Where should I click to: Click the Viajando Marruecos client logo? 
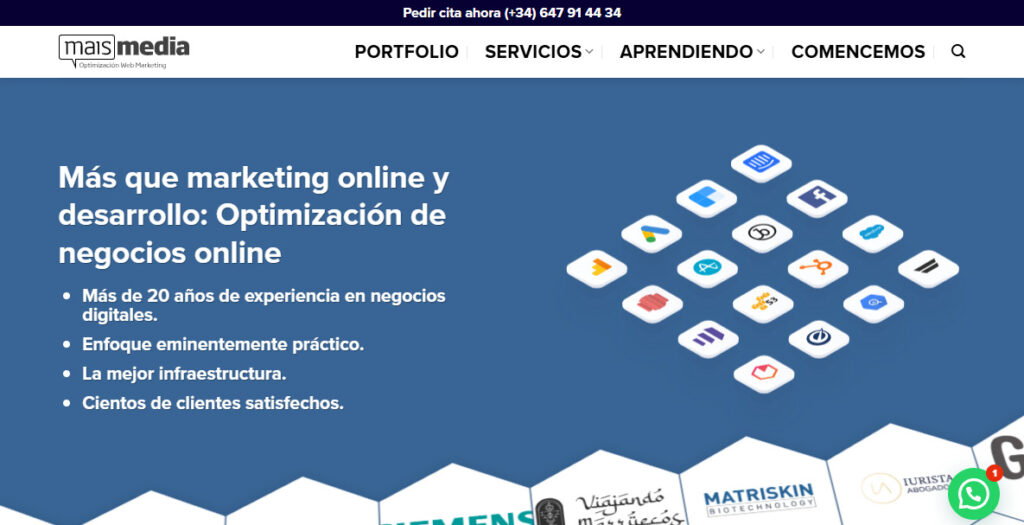tap(611, 507)
